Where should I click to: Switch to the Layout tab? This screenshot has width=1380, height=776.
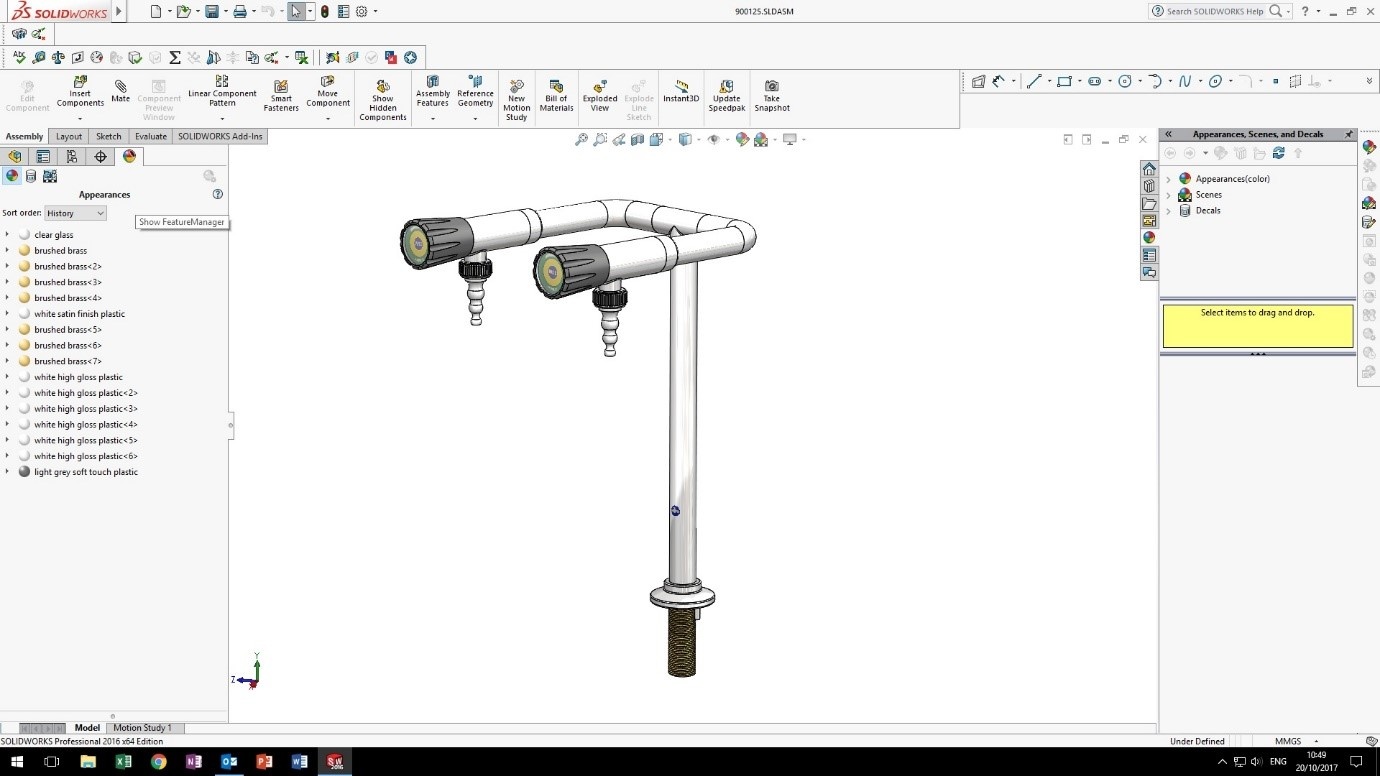click(69, 136)
